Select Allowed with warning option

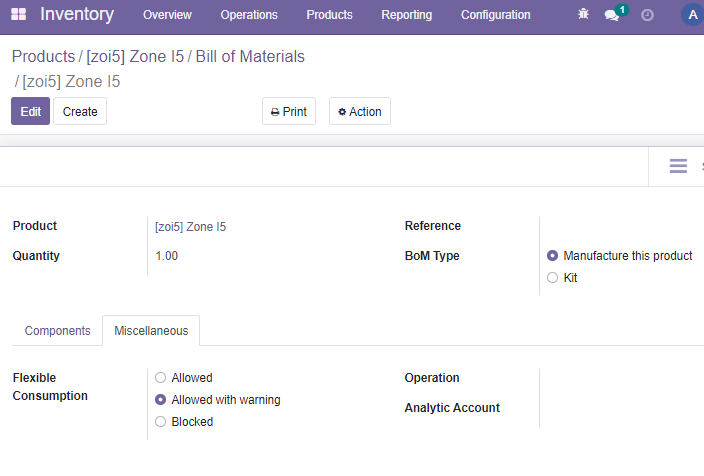tap(218, 400)
